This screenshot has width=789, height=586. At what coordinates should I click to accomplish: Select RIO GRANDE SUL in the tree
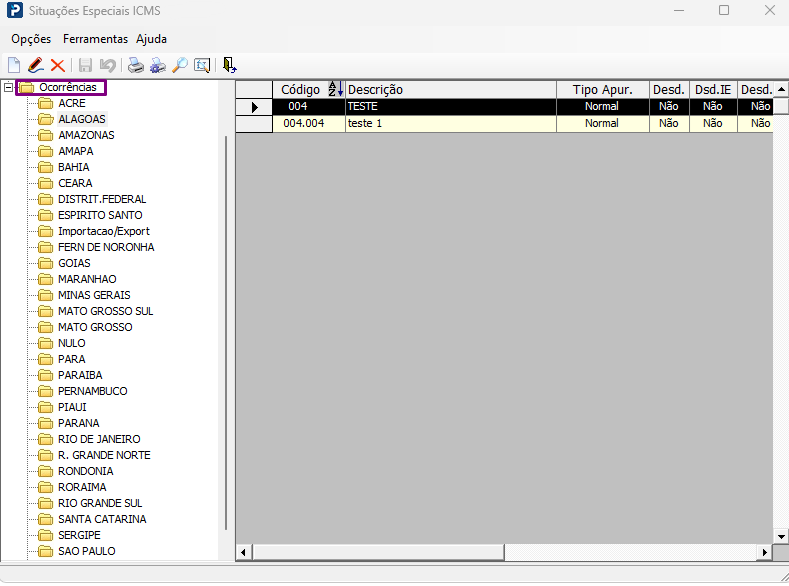[100, 504]
